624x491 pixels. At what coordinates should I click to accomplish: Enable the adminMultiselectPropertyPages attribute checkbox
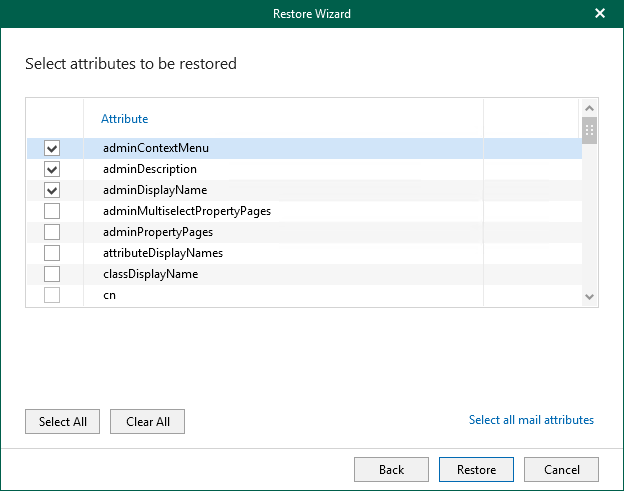tap(52, 211)
